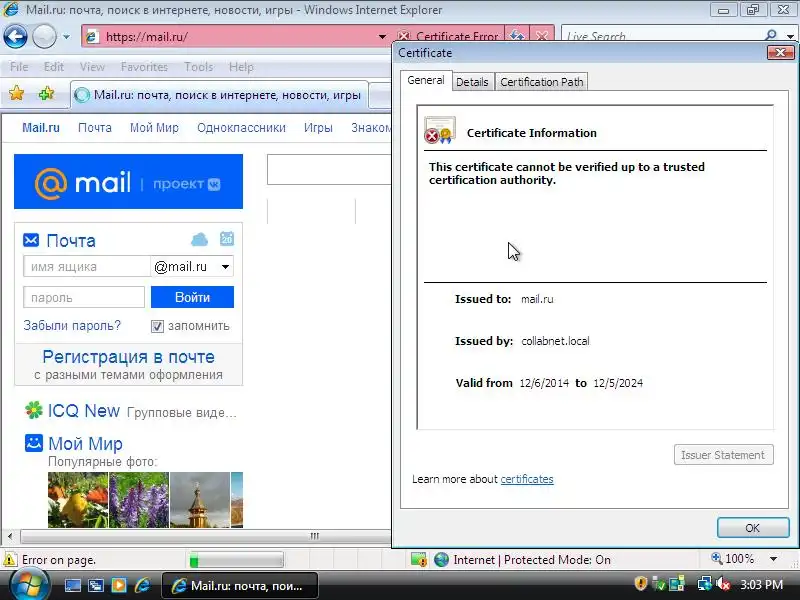
Task: Click the имя ящика mailbox name field
Action: tap(87, 266)
